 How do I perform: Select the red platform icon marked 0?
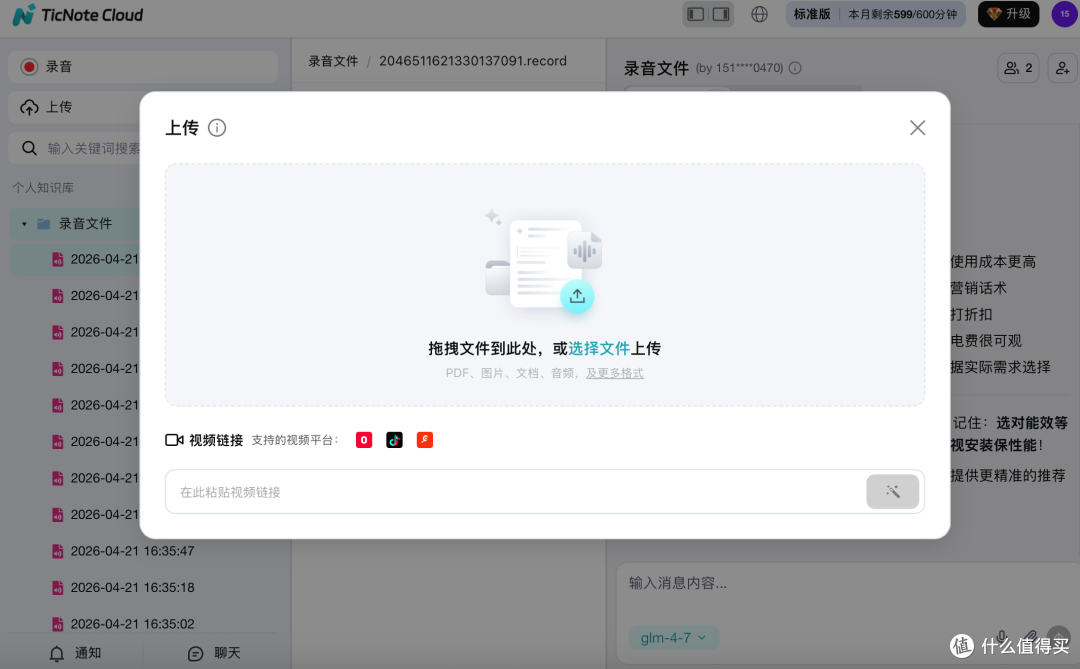[x=364, y=440]
